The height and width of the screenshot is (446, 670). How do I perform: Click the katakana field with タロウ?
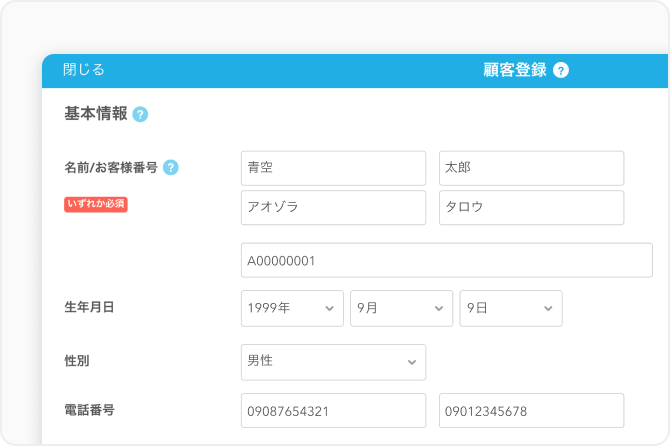point(531,208)
